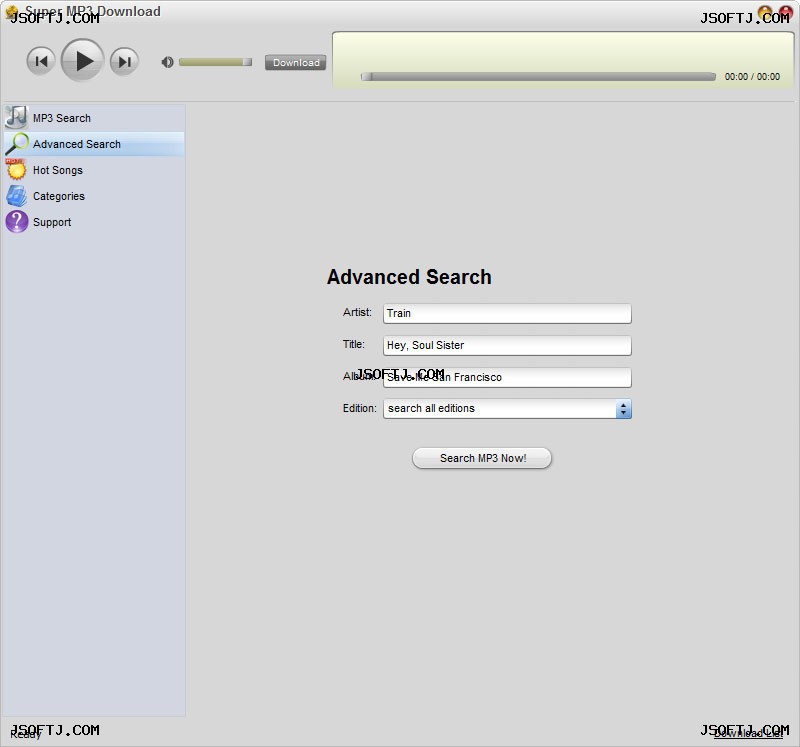800x747 pixels.
Task: Click the Download button
Action: point(295,63)
